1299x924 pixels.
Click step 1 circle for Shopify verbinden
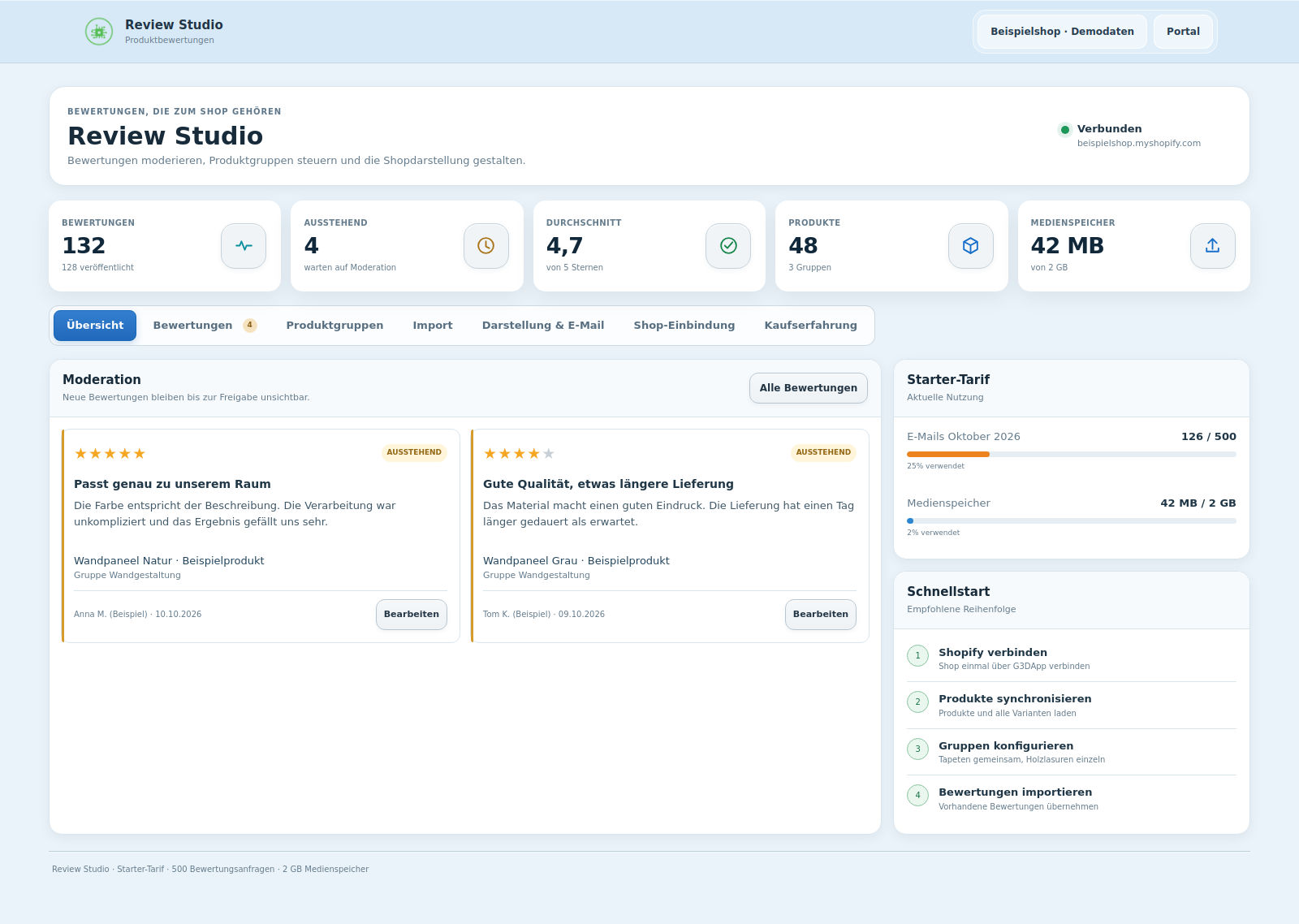[917, 656]
